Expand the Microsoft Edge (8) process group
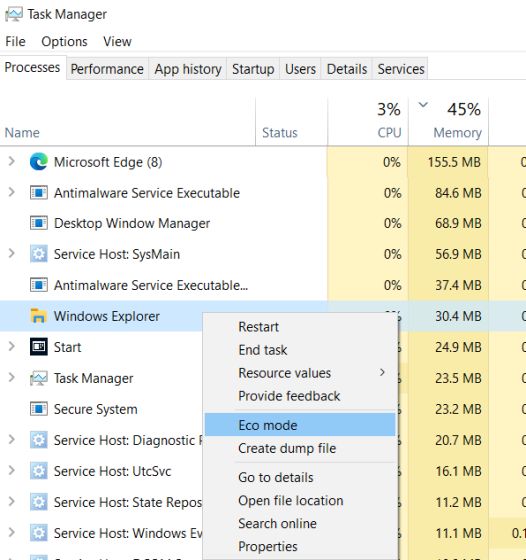This screenshot has width=526, height=560. click(x=11, y=161)
